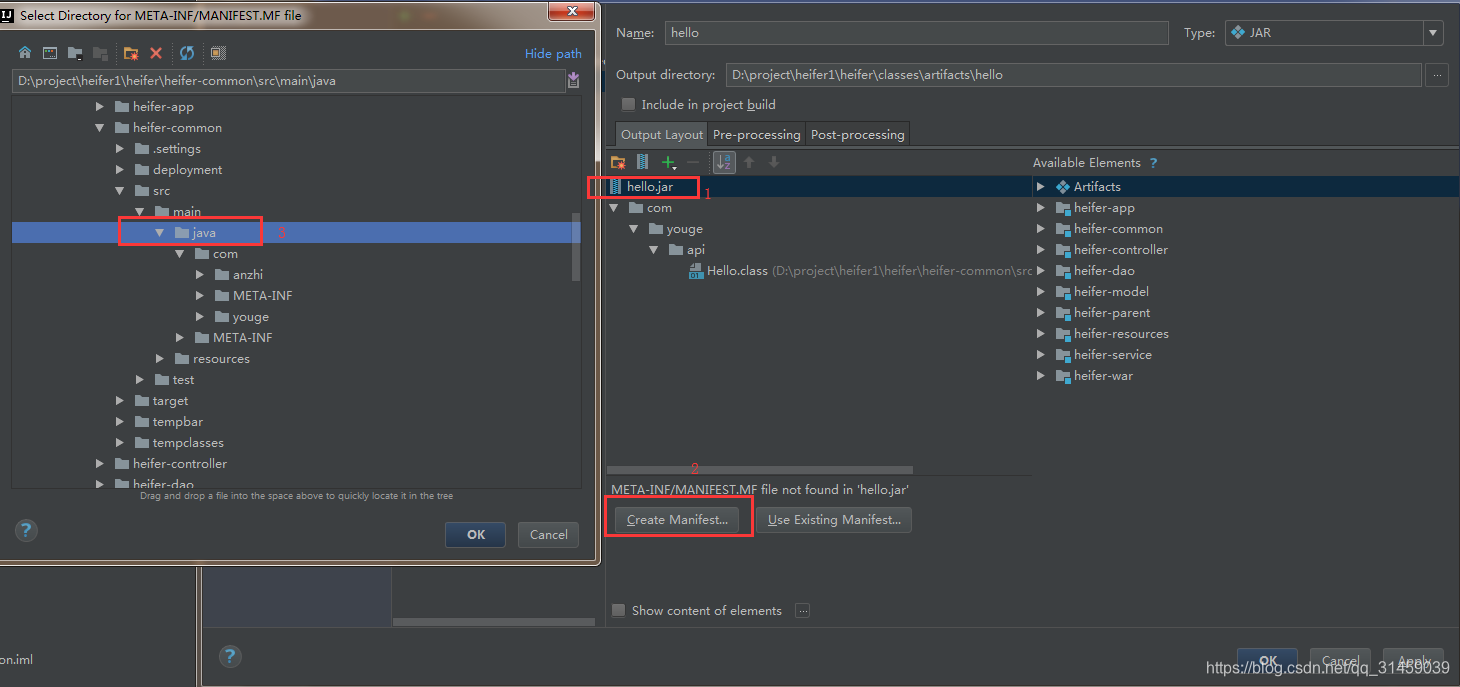This screenshot has height=687, width=1460.
Task: Expand heifer-dao in Available Elements
Action: pyautogui.click(x=1040, y=271)
